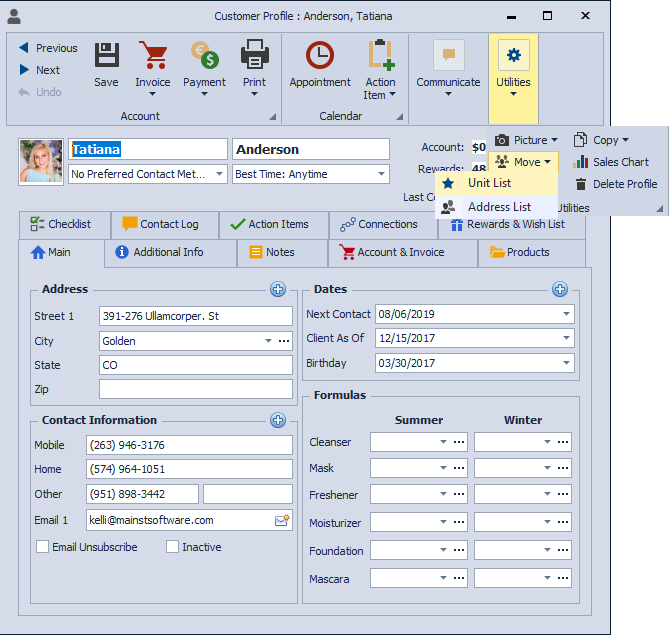669x635 pixels.
Task: Open the preferred contact method dropdown
Action: coord(219,174)
